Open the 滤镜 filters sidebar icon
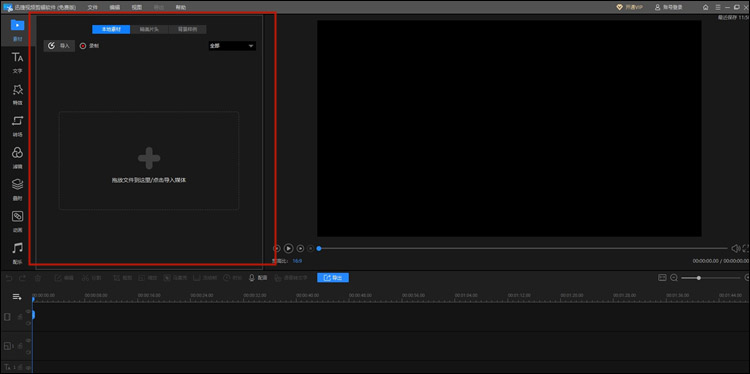 click(17, 158)
